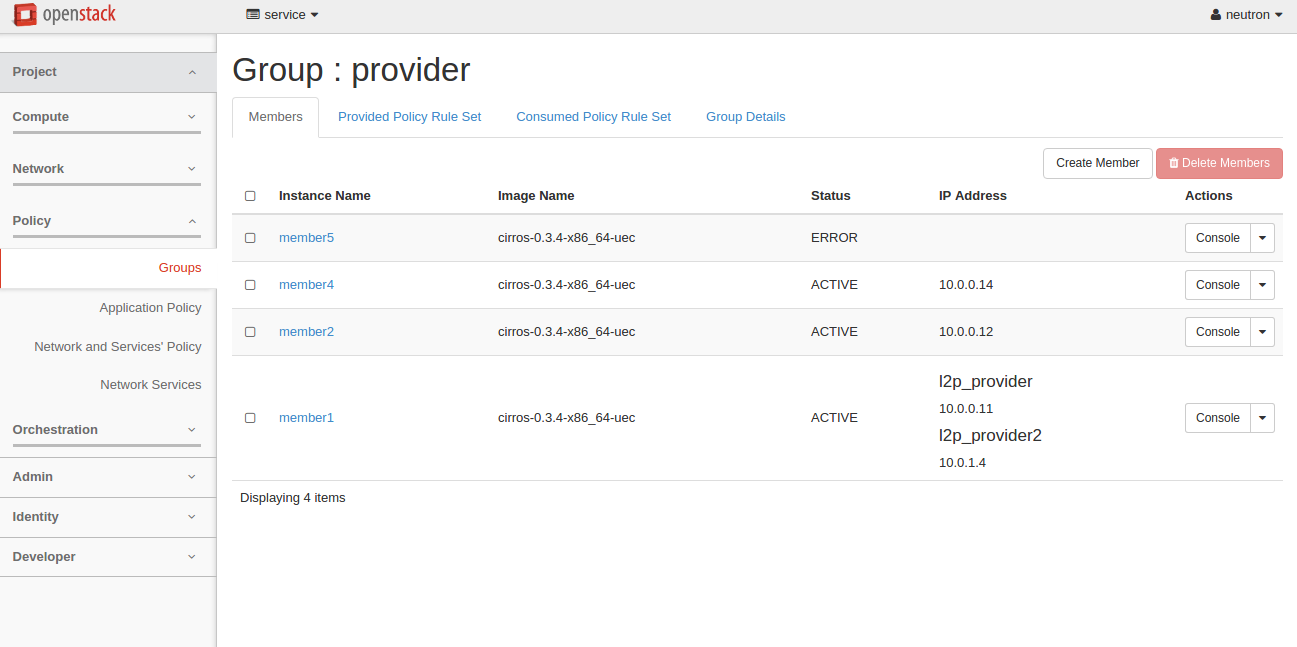Image resolution: width=1297 pixels, height=647 pixels.
Task: Expand the Identity sidebar section
Action: click(108, 517)
